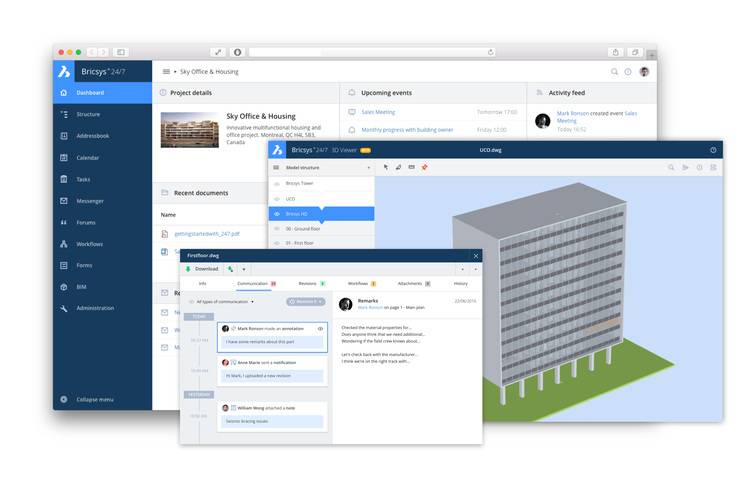Toggle visibility of Bricsys Tower model
750x477 pixels.
pos(277,184)
